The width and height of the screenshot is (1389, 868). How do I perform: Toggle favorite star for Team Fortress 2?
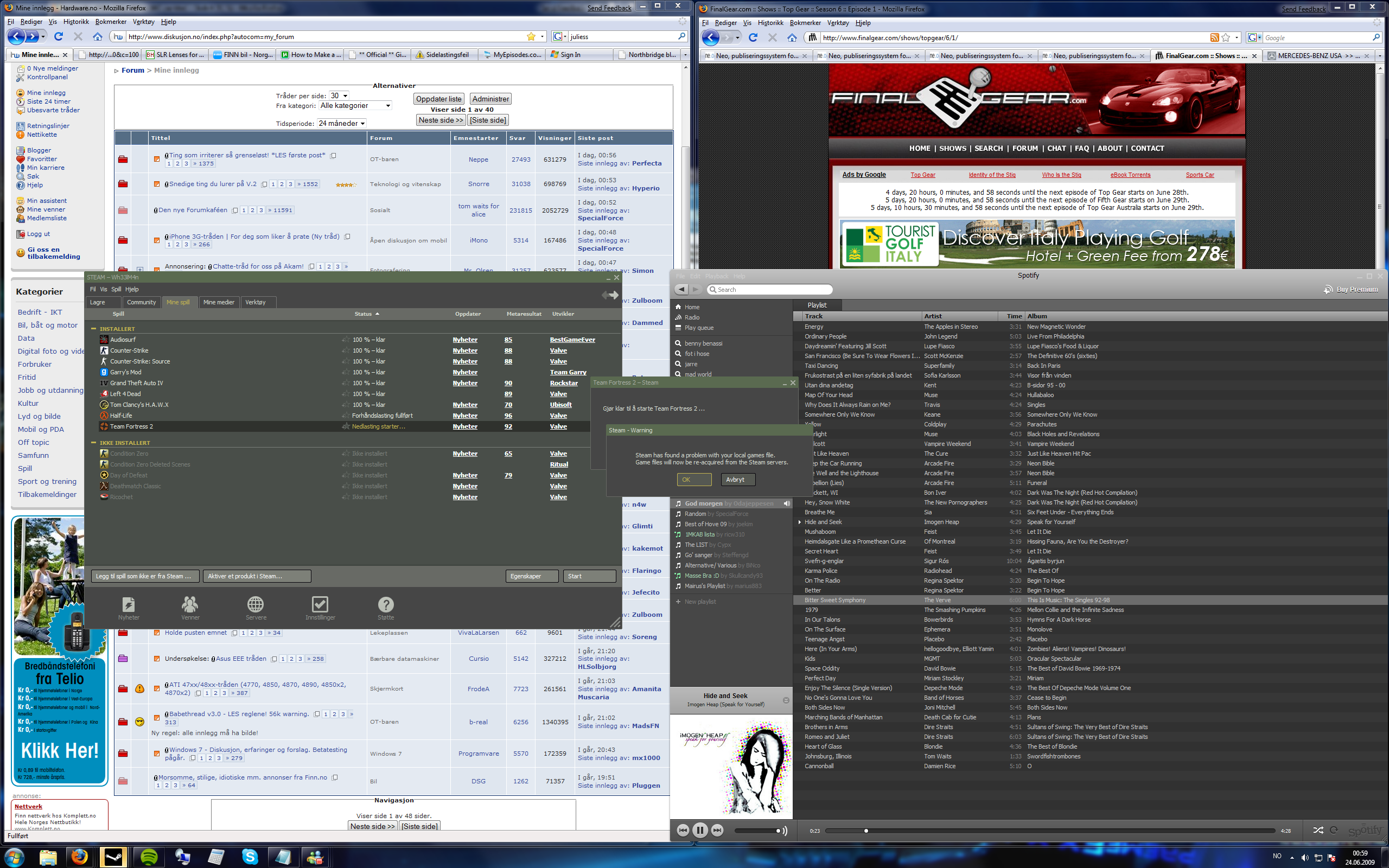coord(346,426)
